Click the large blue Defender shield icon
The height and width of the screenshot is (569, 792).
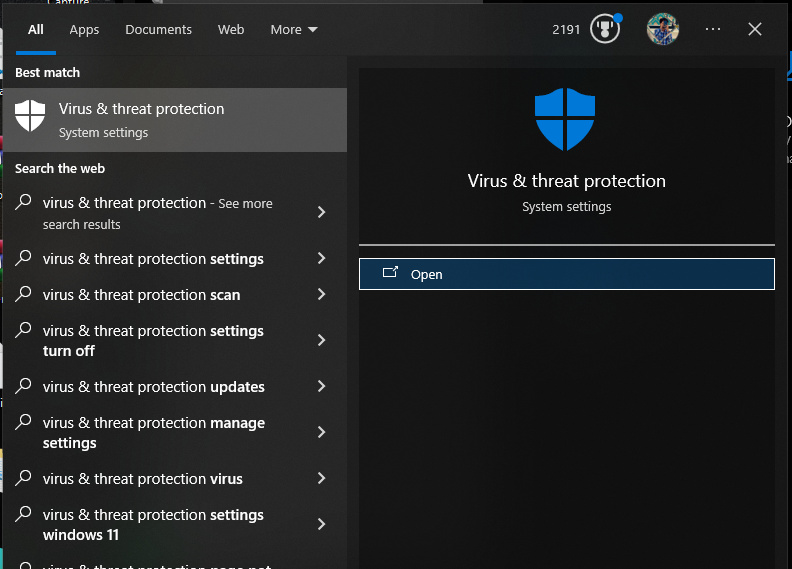(x=565, y=119)
